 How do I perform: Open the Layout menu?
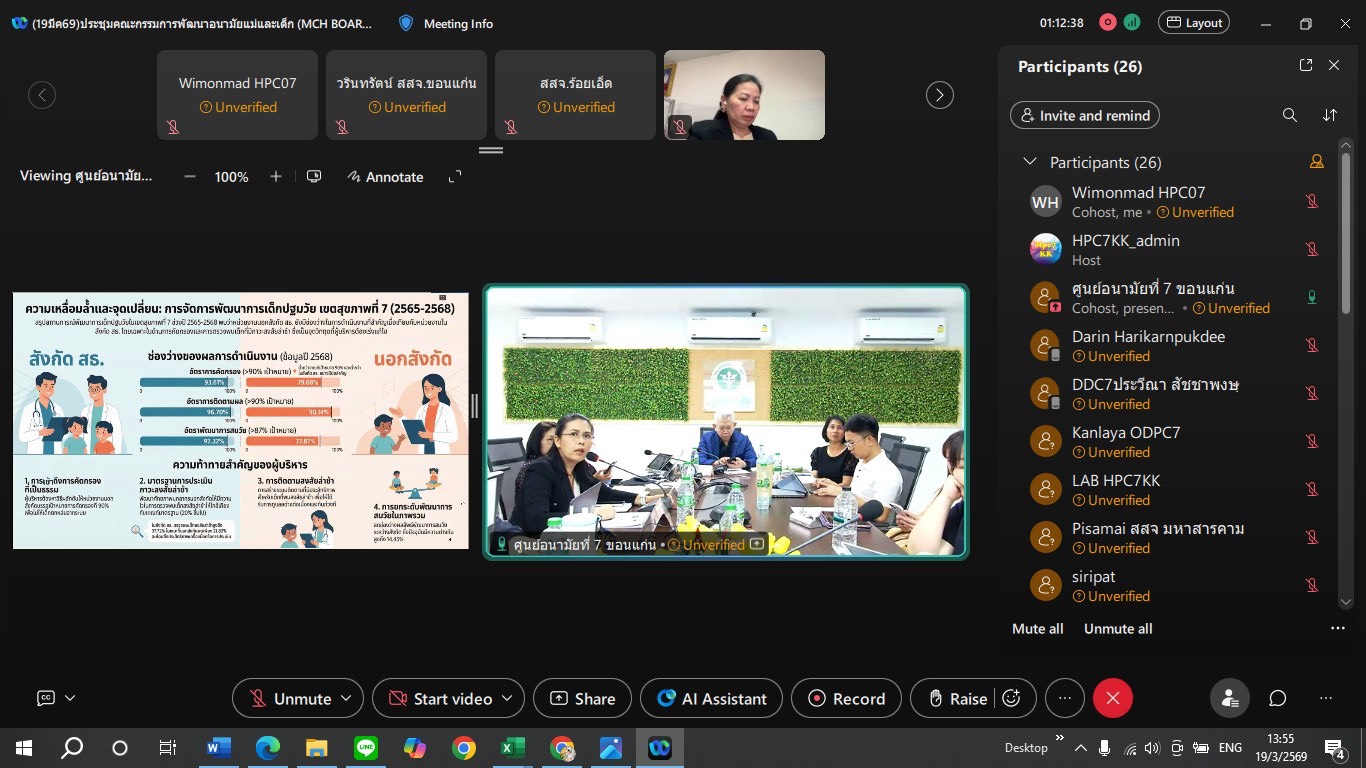[1193, 22]
